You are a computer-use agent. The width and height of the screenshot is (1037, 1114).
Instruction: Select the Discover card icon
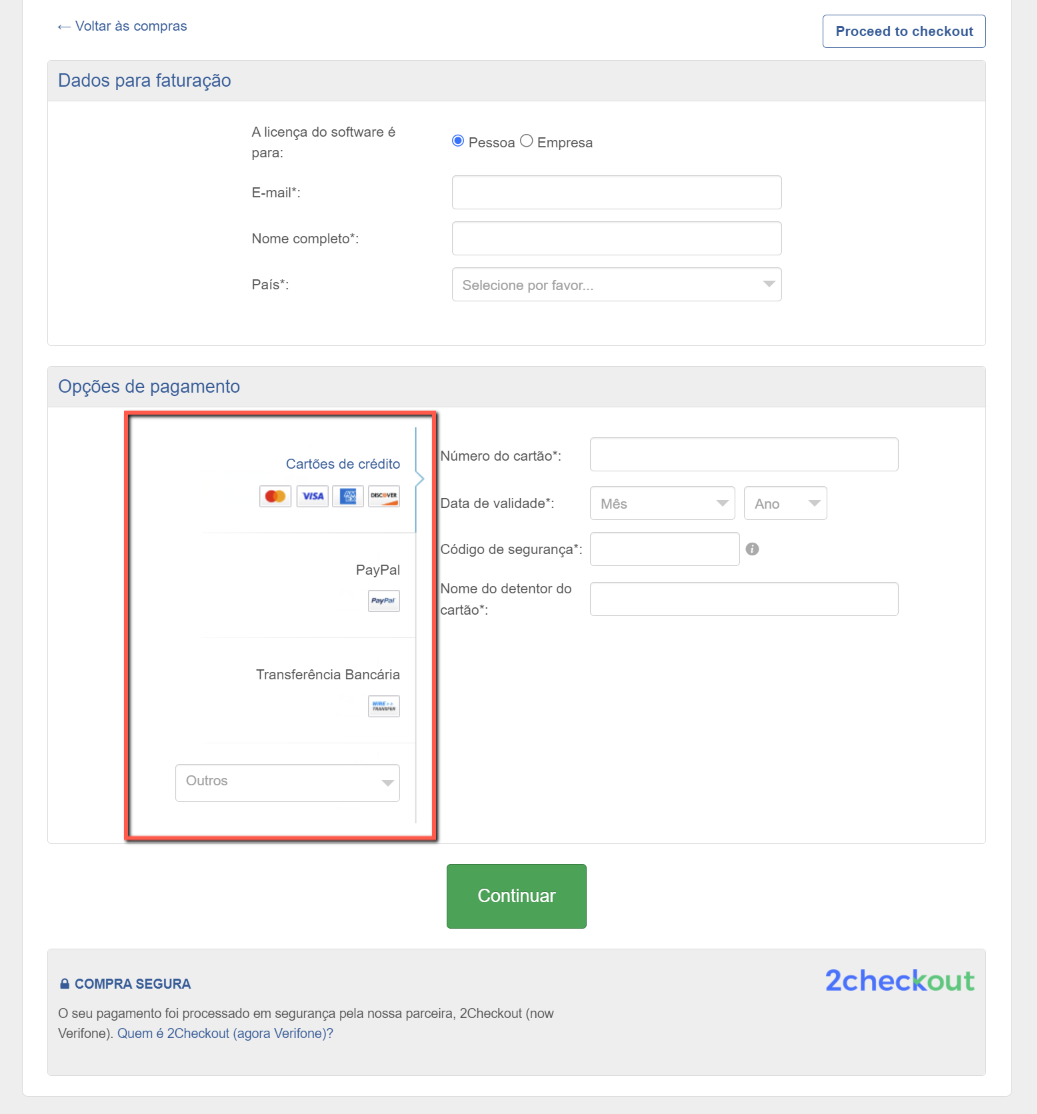[384, 496]
